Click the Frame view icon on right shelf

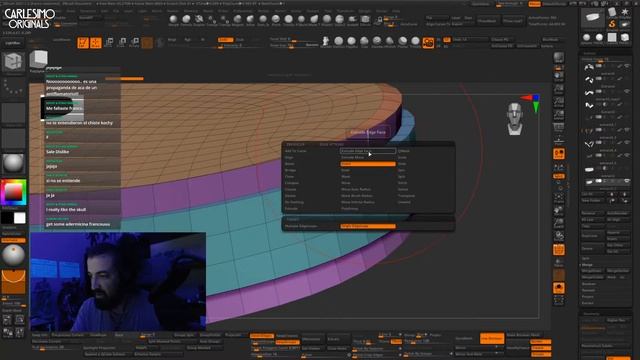559,198
